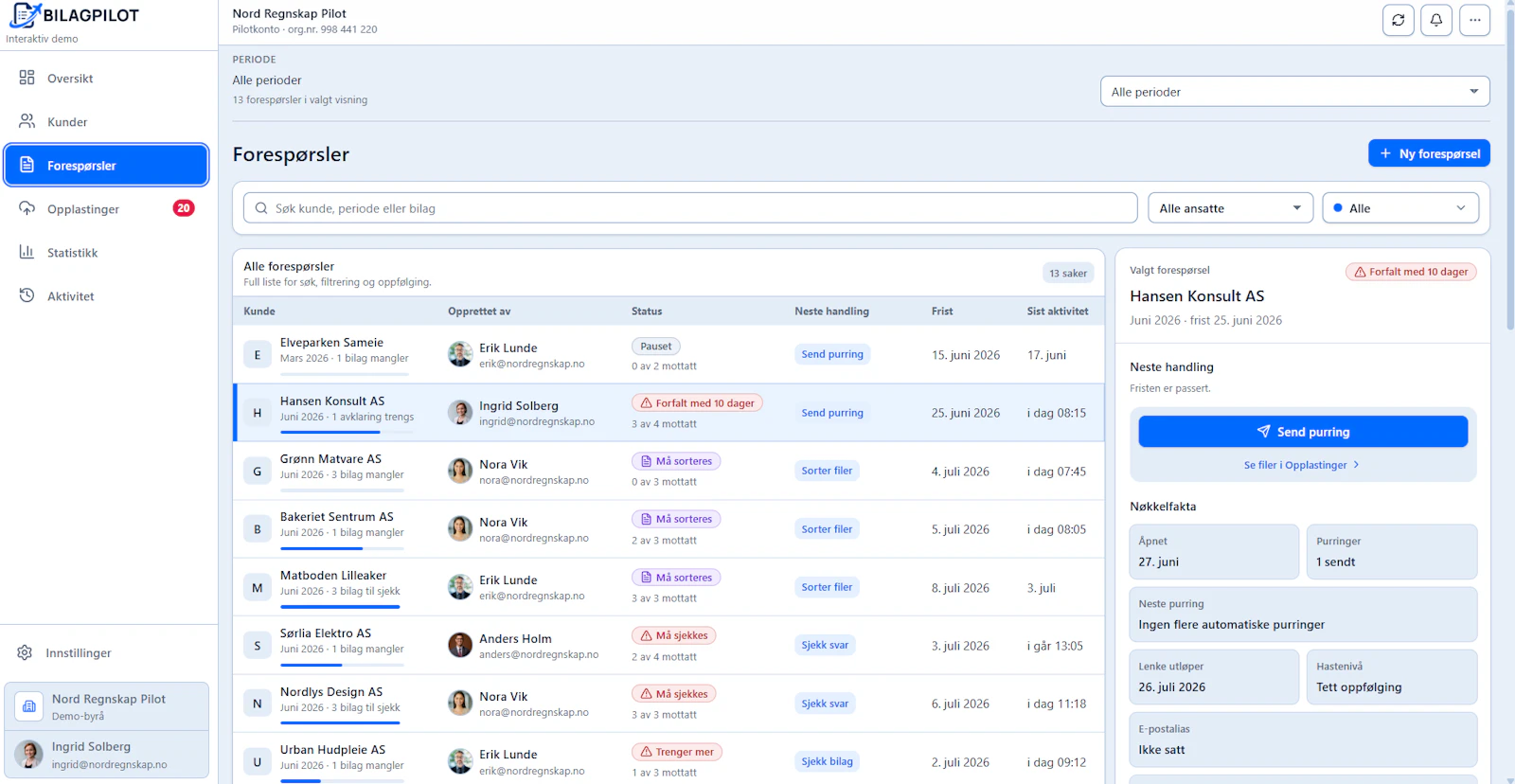Click the Sist aktivitet column header
The width and height of the screenshot is (1515, 784).
click(1058, 311)
